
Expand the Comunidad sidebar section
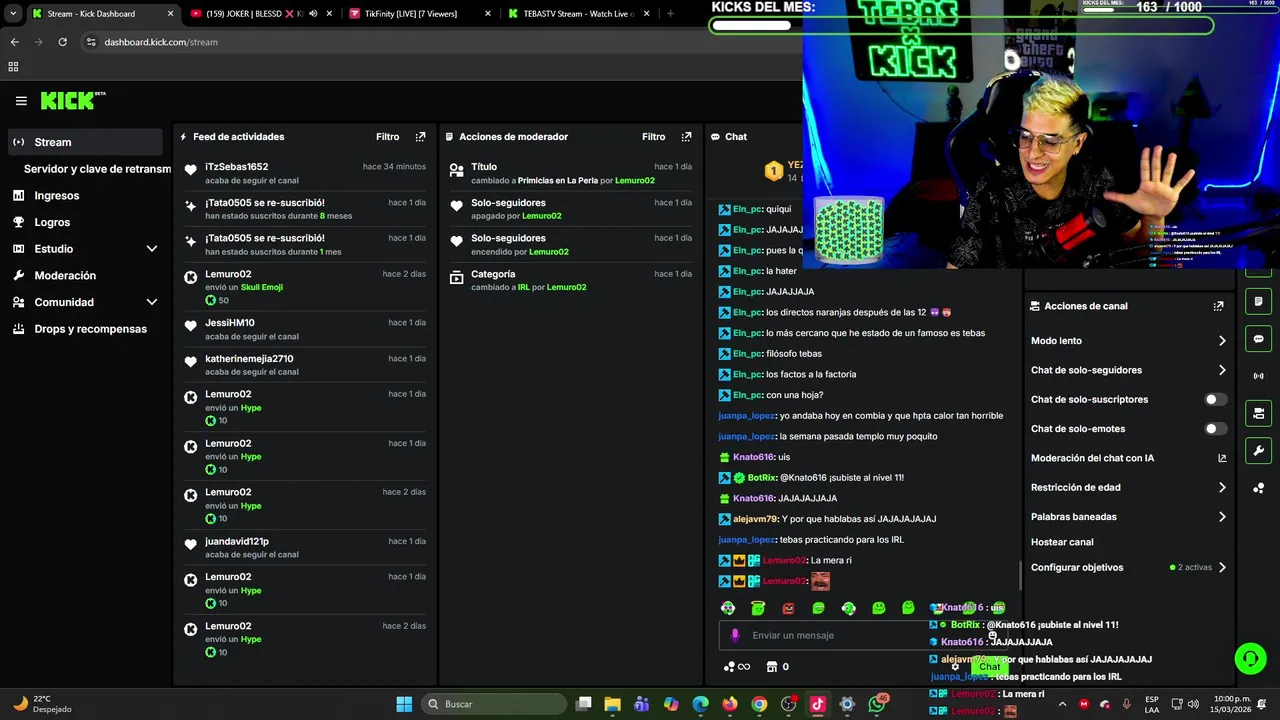click(x=152, y=302)
